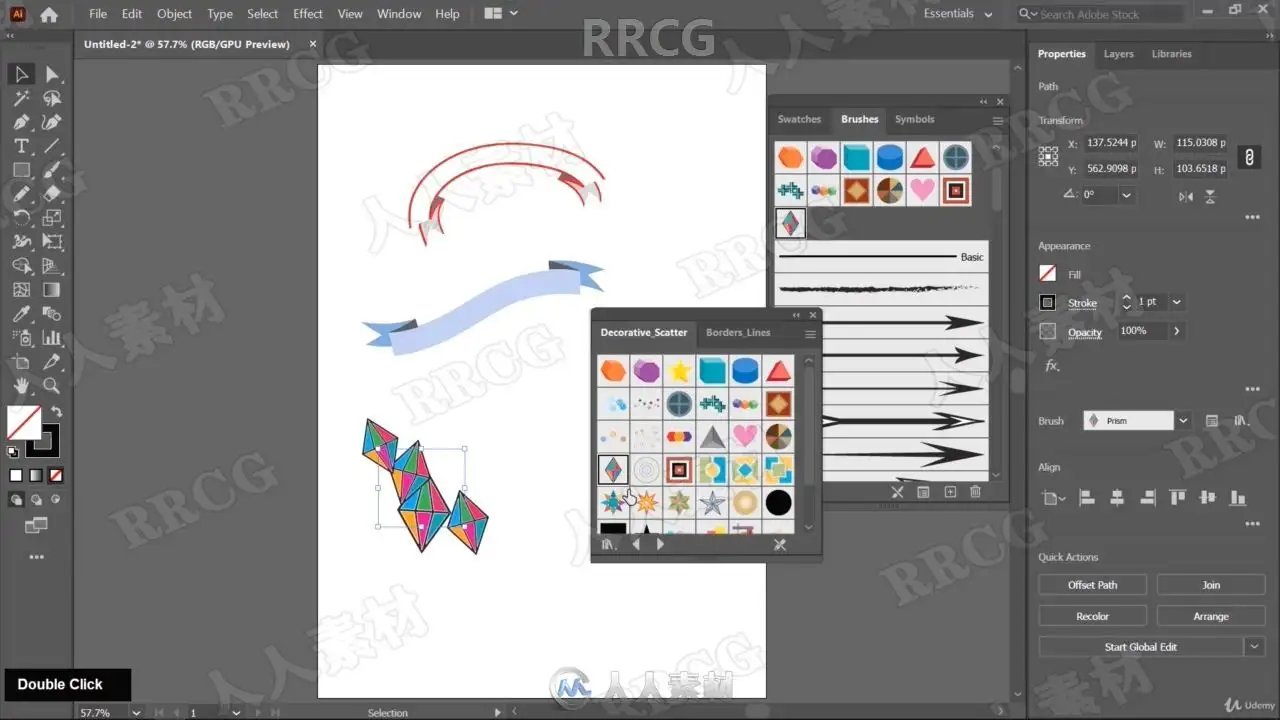Switch to the Layers tab
The image size is (1280, 720).
[1118, 54]
